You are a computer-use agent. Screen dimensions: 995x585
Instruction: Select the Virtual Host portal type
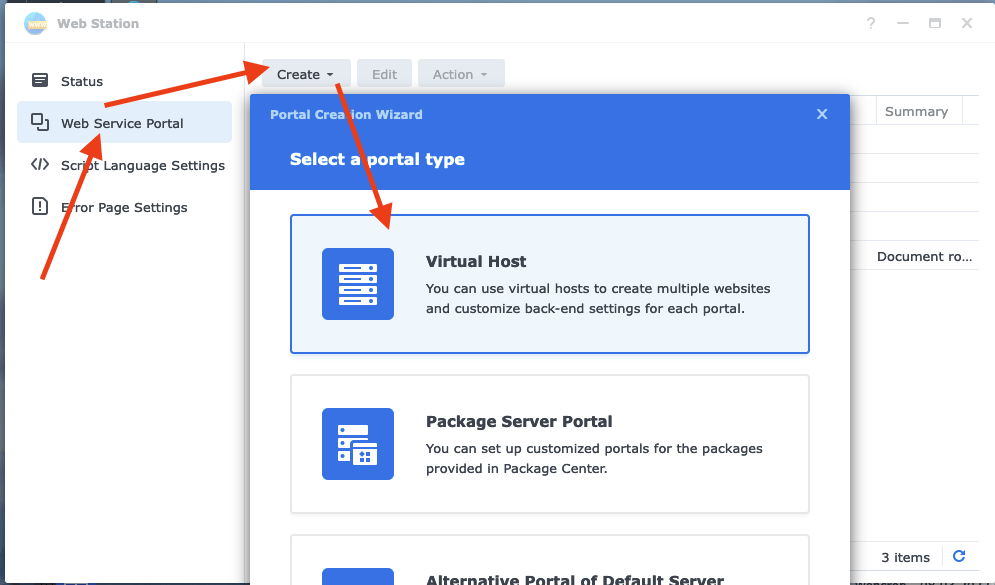[550, 283]
